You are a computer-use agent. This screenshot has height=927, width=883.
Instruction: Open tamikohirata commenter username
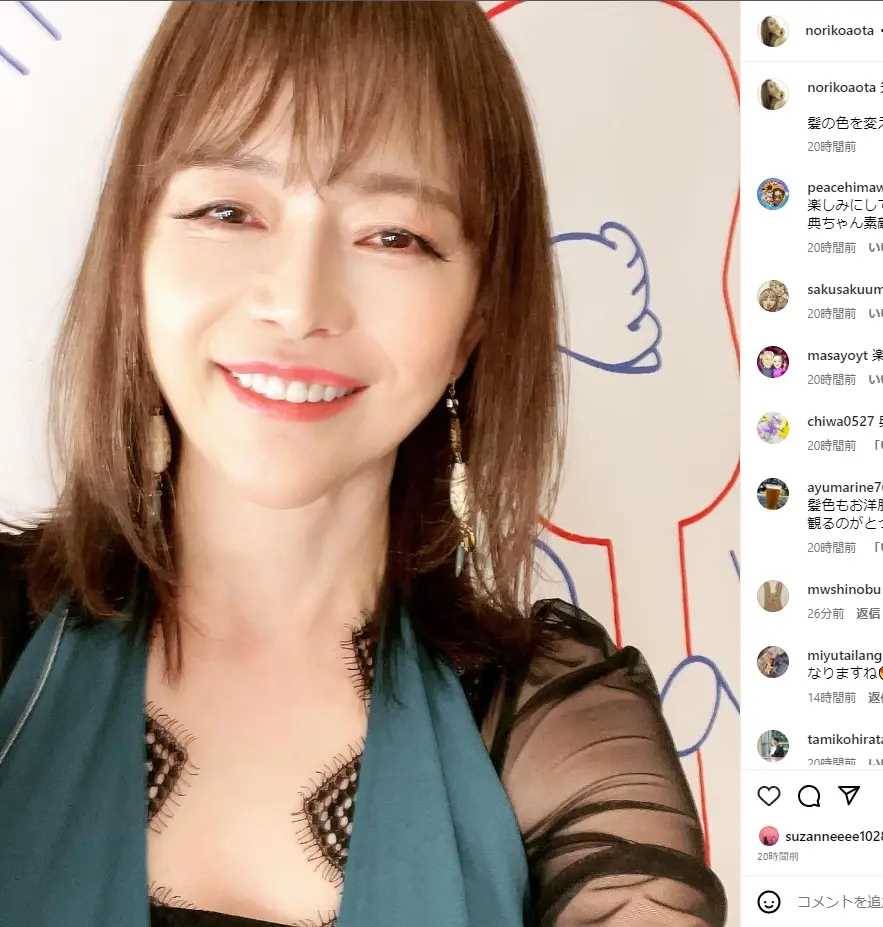(845, 740)
